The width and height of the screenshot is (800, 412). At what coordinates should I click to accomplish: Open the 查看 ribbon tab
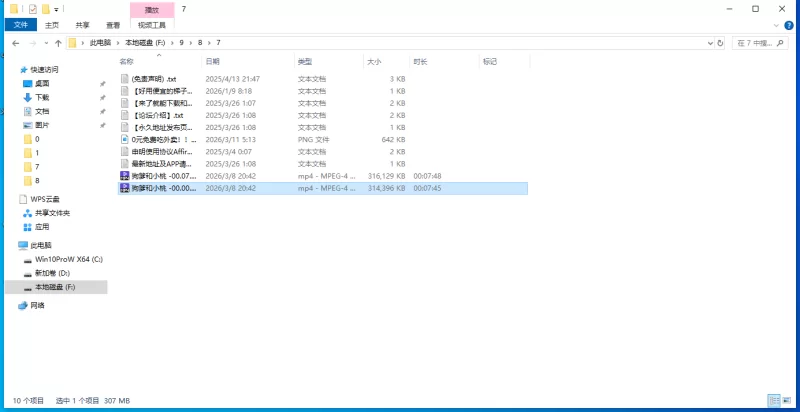coord(113,24)
